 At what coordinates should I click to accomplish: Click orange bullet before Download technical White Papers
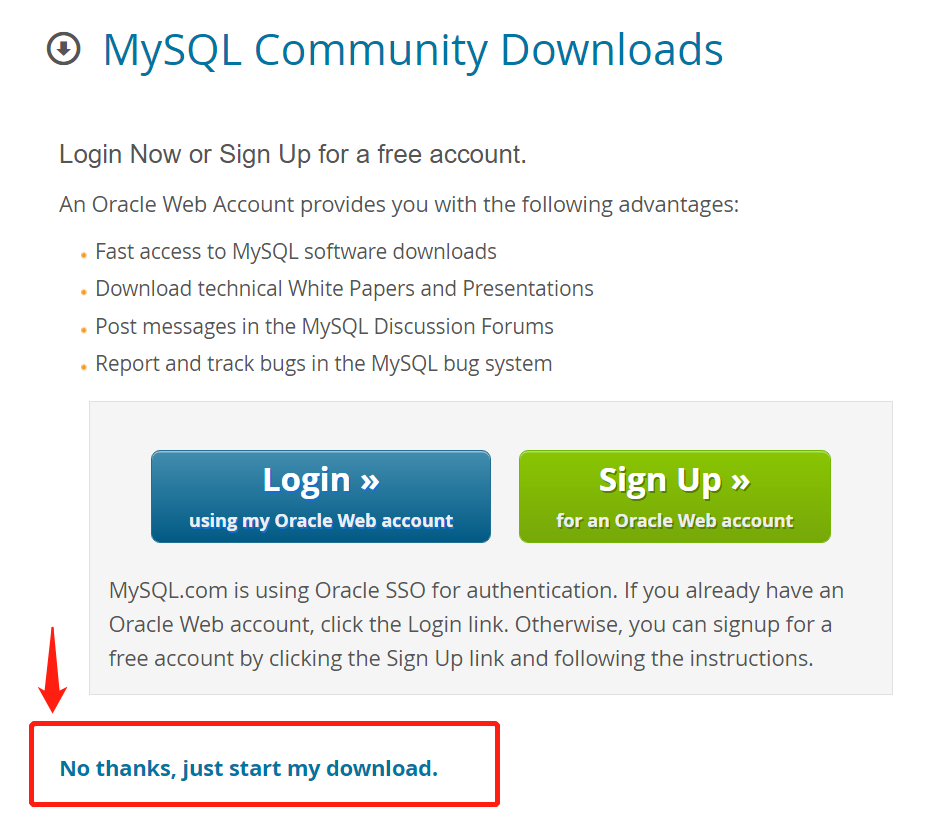pyautogui.click(x=84, y=292)
